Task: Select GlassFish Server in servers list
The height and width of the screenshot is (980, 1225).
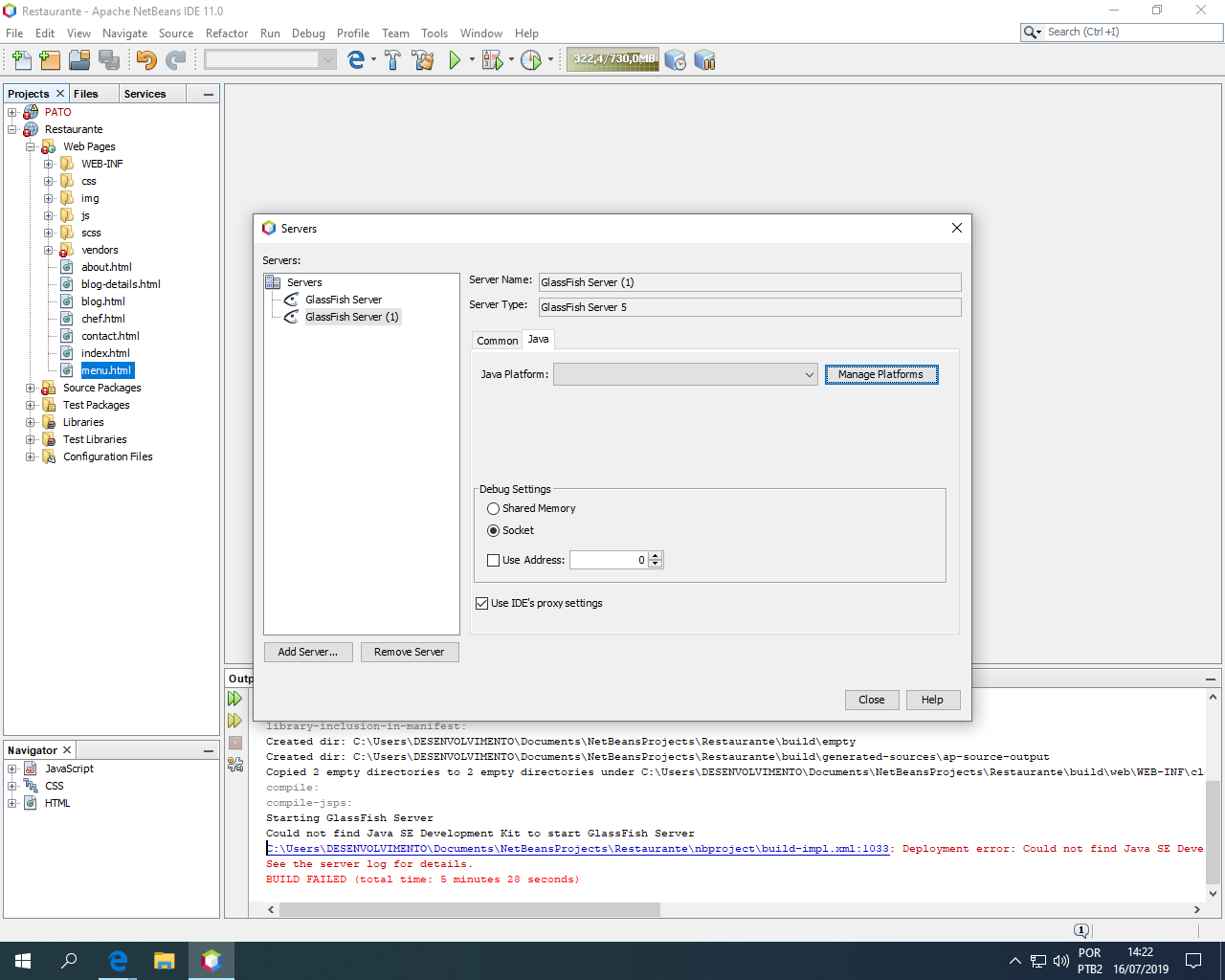Action: 344,301
